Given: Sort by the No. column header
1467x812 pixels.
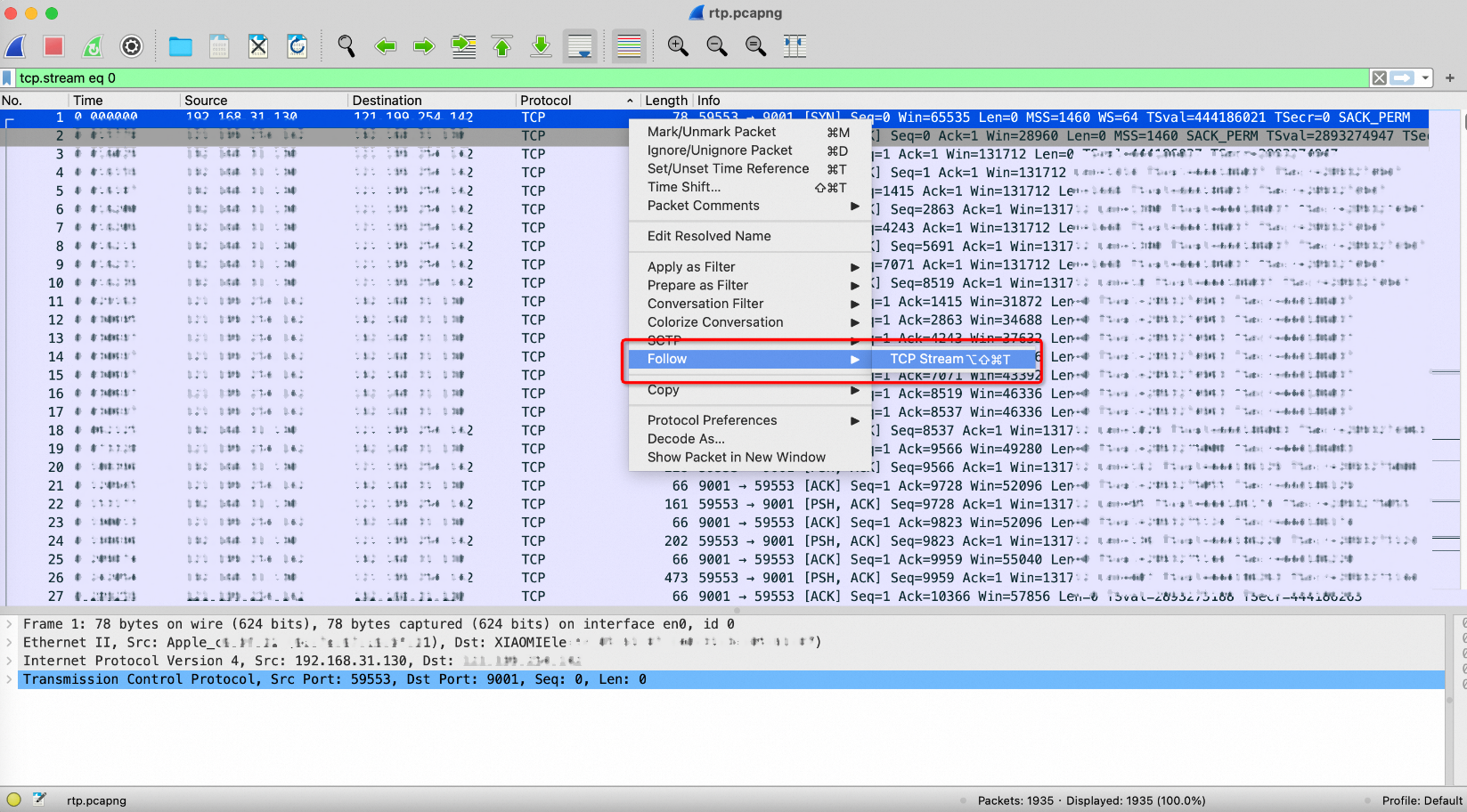Looking at the screenshot, I should coord(35,101).
